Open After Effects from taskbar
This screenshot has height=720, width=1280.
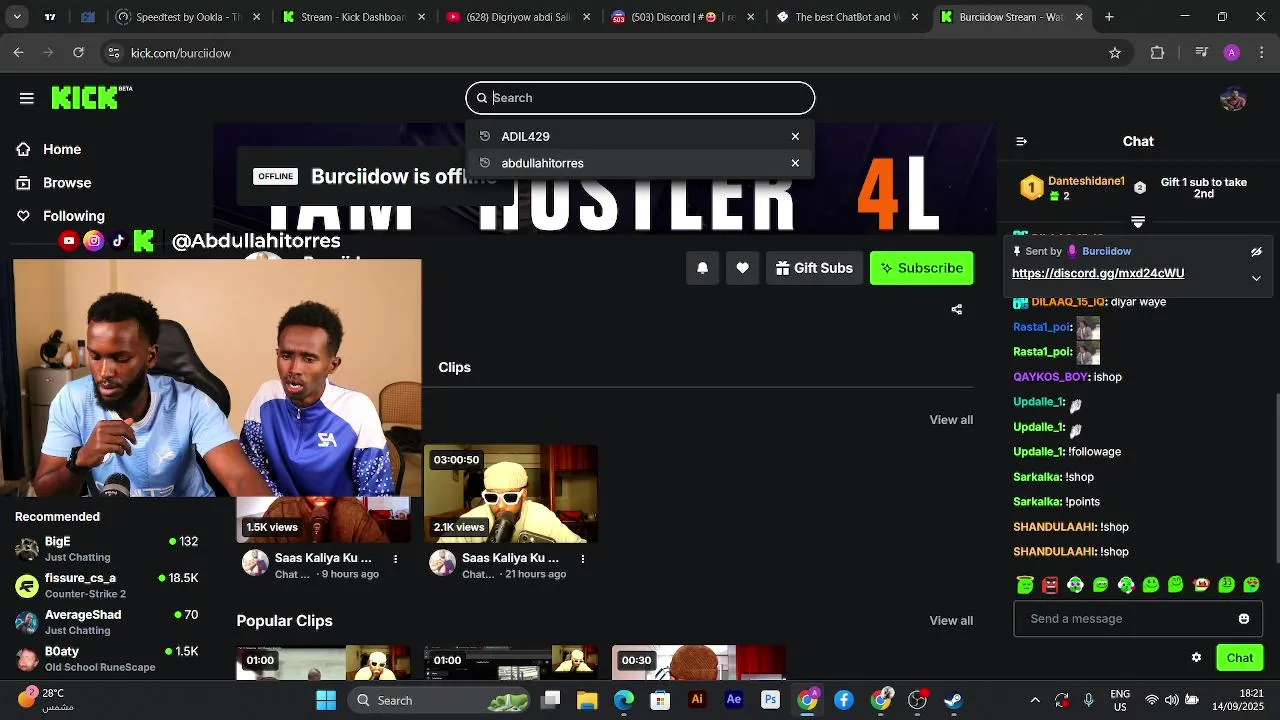733,700
